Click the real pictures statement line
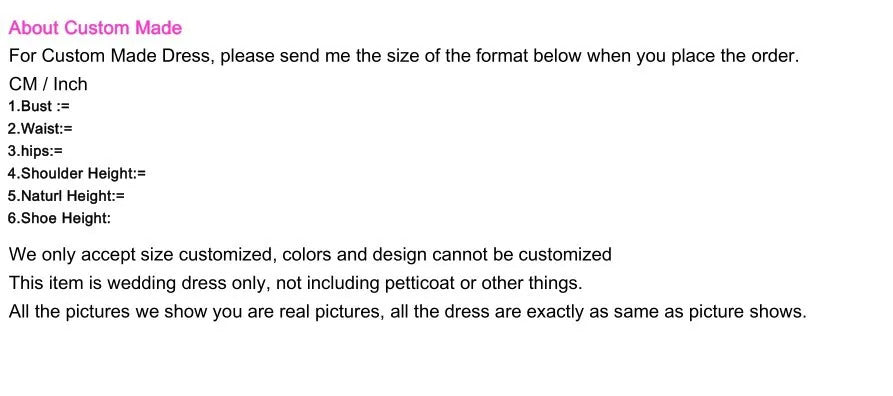This screenshot has height=396, width=893. click(x=408, y=312)
